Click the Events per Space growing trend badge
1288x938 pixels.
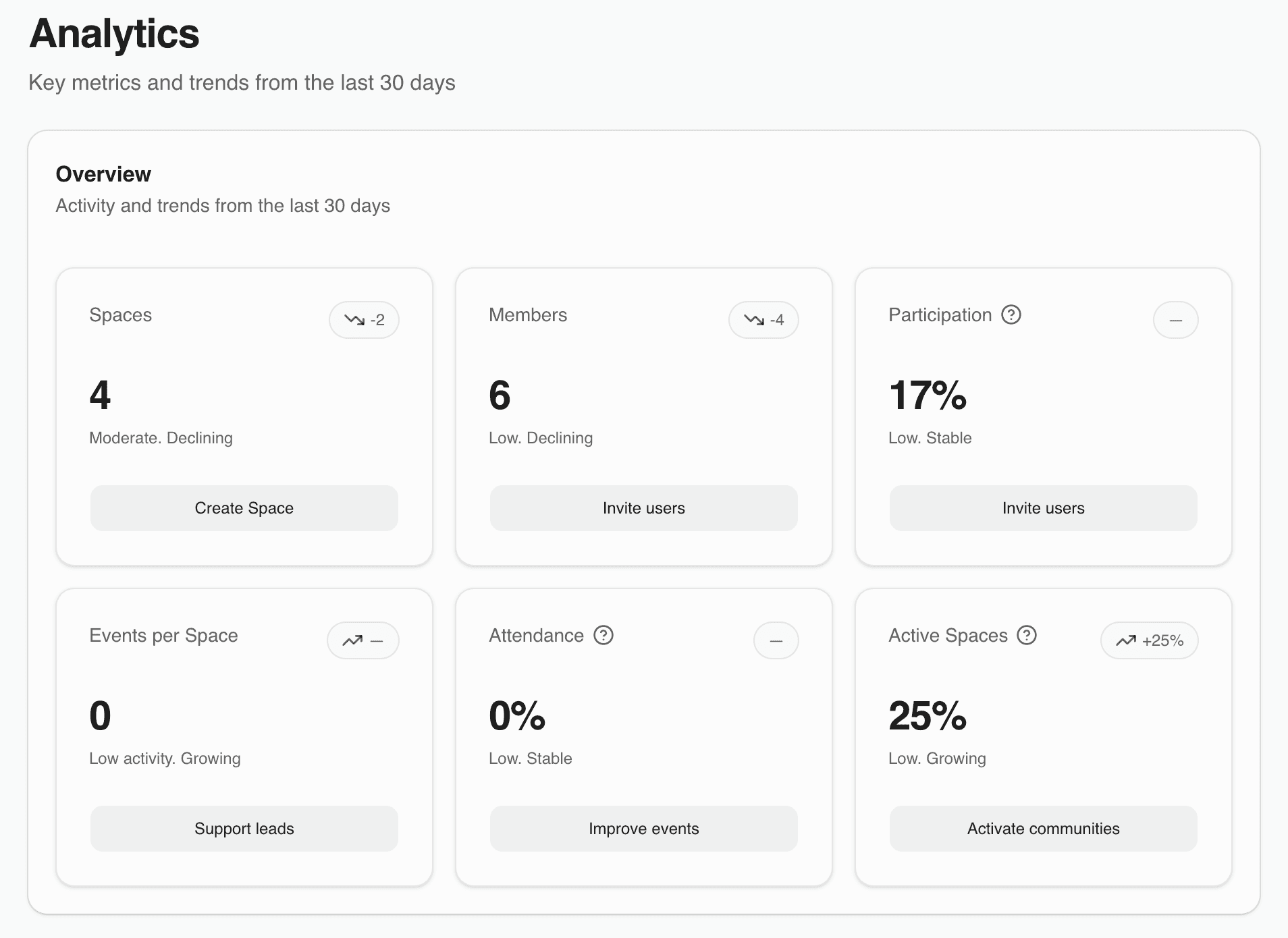363,640
